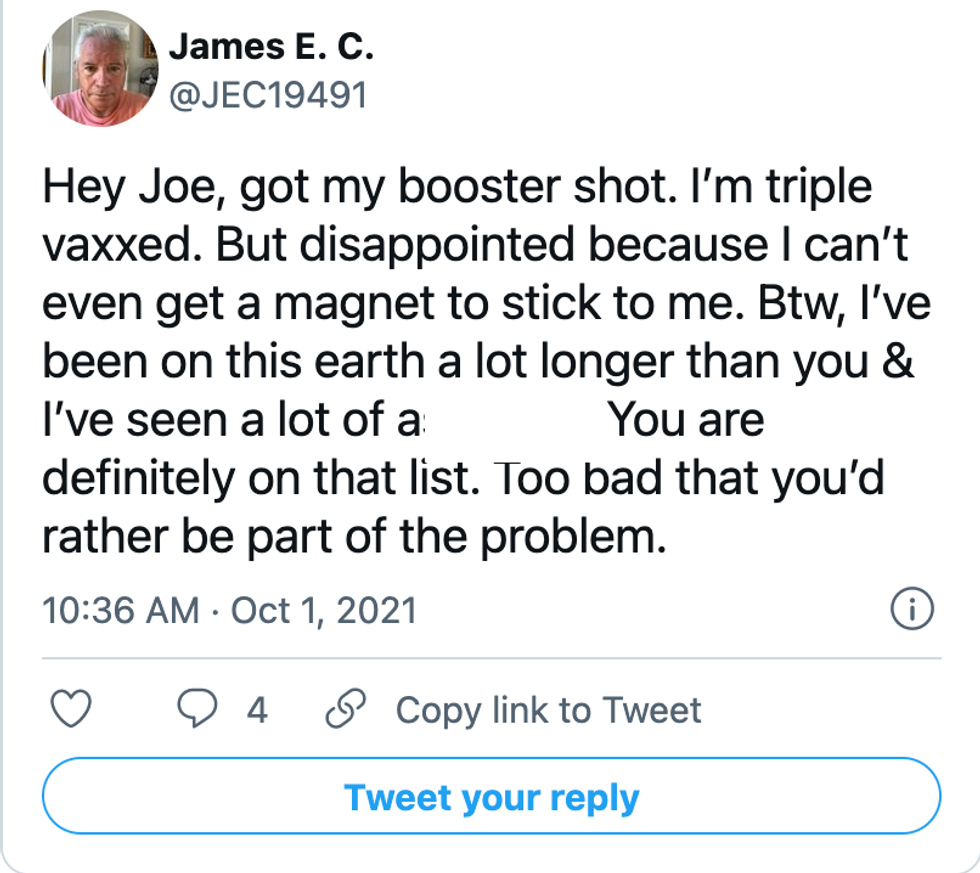Select Copy link to Tweet
The image size is (980, 873).
click(x=548, y=710)
